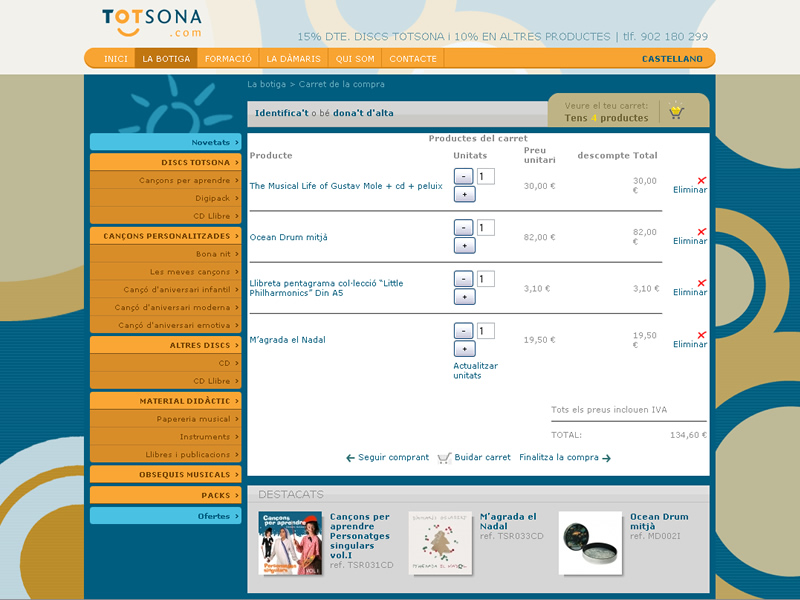Open the shopping cart basket icon
800x600 pixels.
pyautogui.click(x=677, y=111)
